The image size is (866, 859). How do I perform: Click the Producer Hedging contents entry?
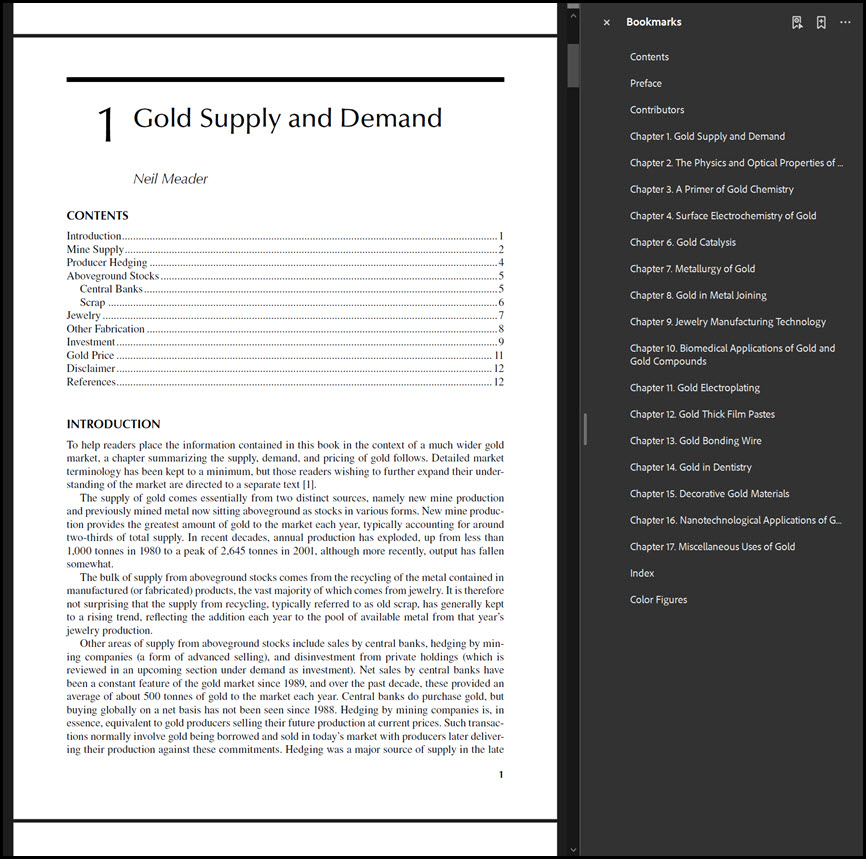click(x=285, y=262)
